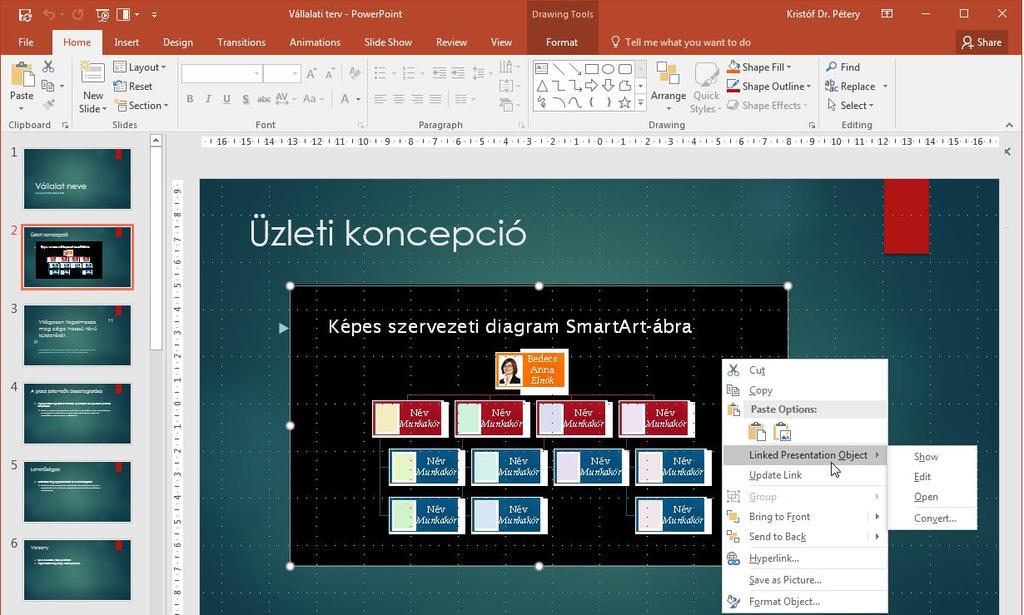
Task: Click the Reset slide button
Action: 133,86
